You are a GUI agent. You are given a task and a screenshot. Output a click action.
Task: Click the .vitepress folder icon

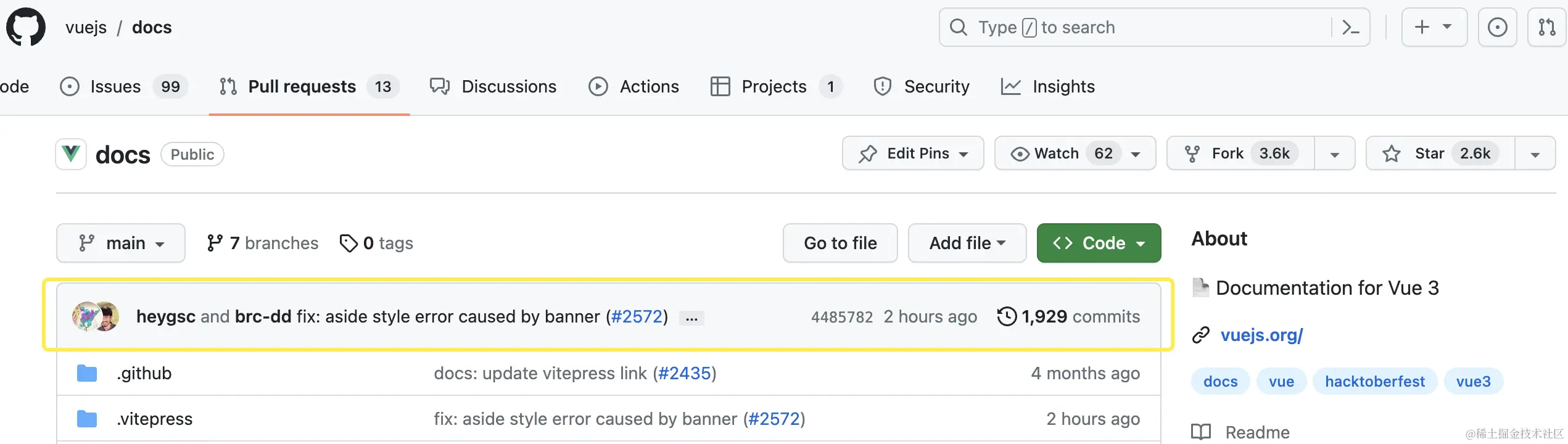click(87, 419)
